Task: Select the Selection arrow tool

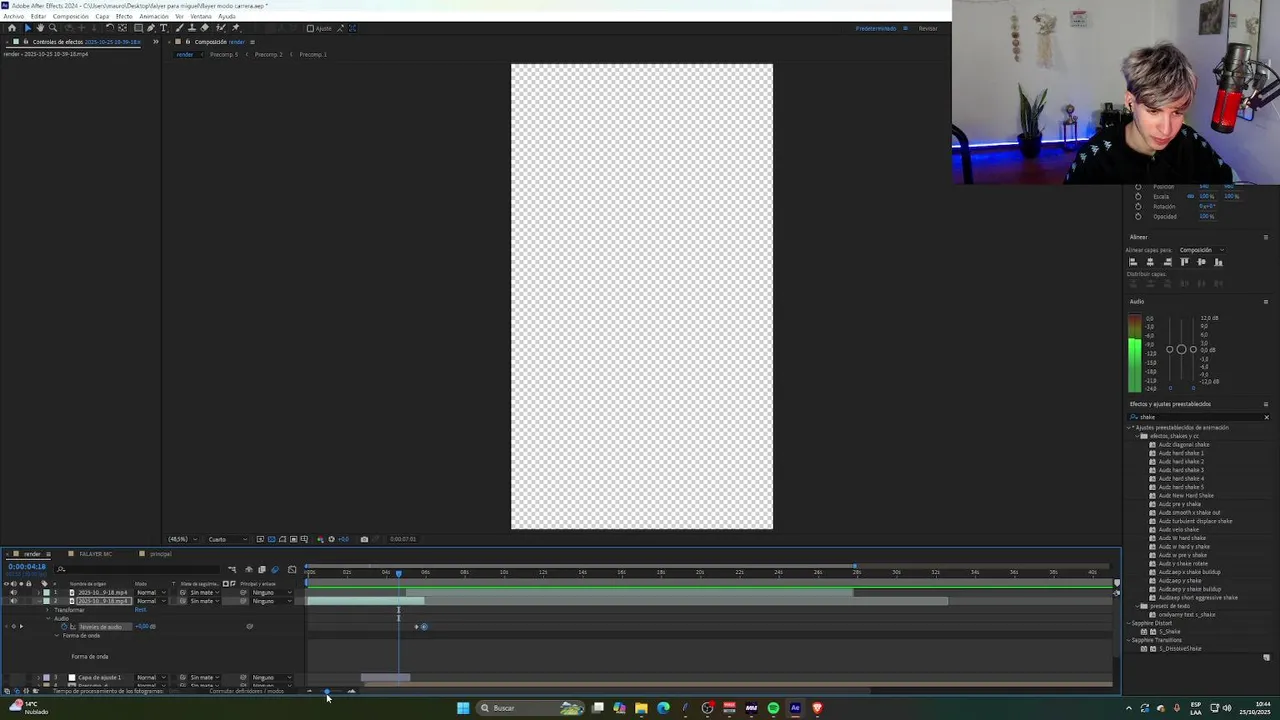Action: pyautogui.click(x=28, y=28)
